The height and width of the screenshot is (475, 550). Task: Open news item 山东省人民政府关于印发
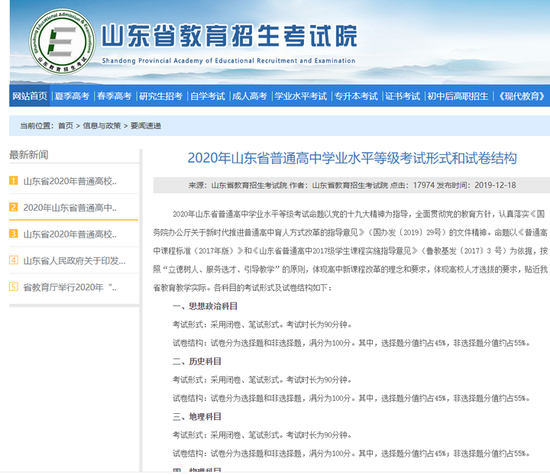click(x=74, y=261)
